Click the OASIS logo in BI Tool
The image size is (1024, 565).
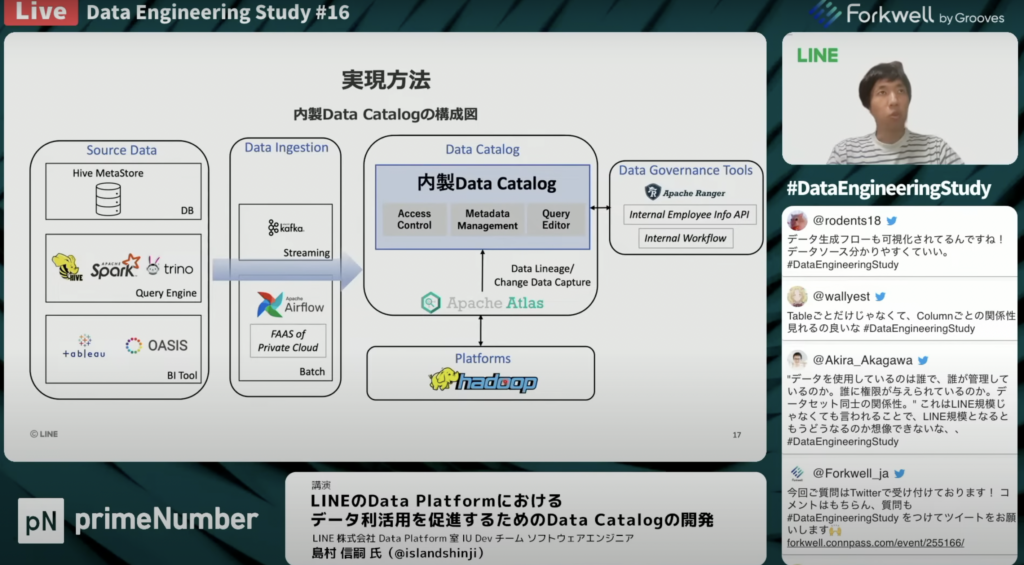pyautogui.click(x=156, y=345)
